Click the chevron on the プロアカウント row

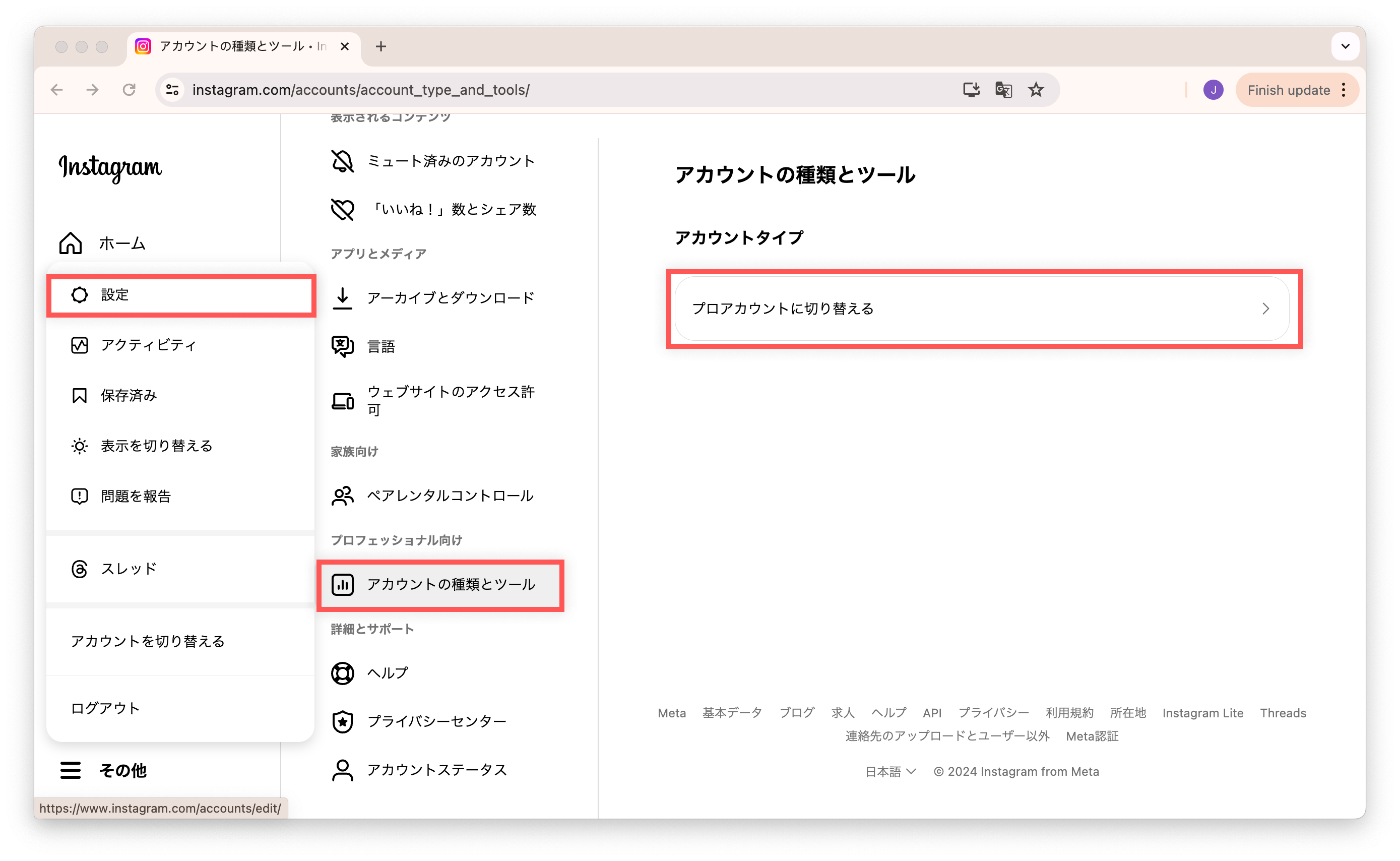click(x=1265, y=309)
